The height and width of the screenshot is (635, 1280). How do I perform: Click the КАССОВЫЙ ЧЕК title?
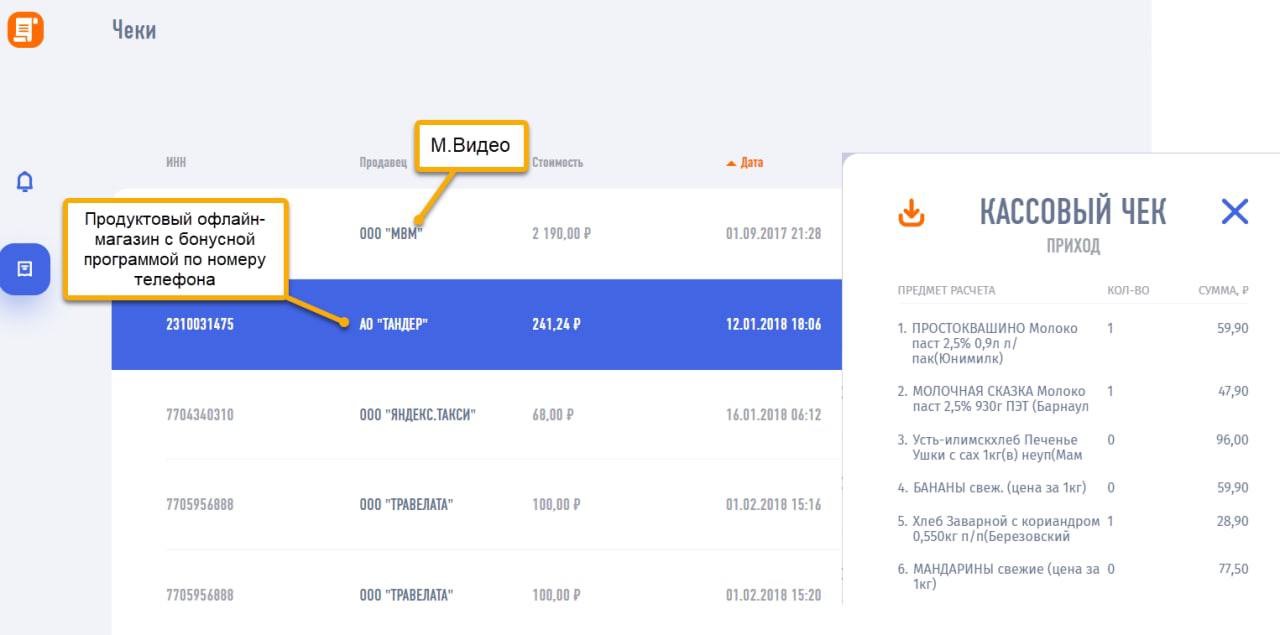[x=1072, y=212]
